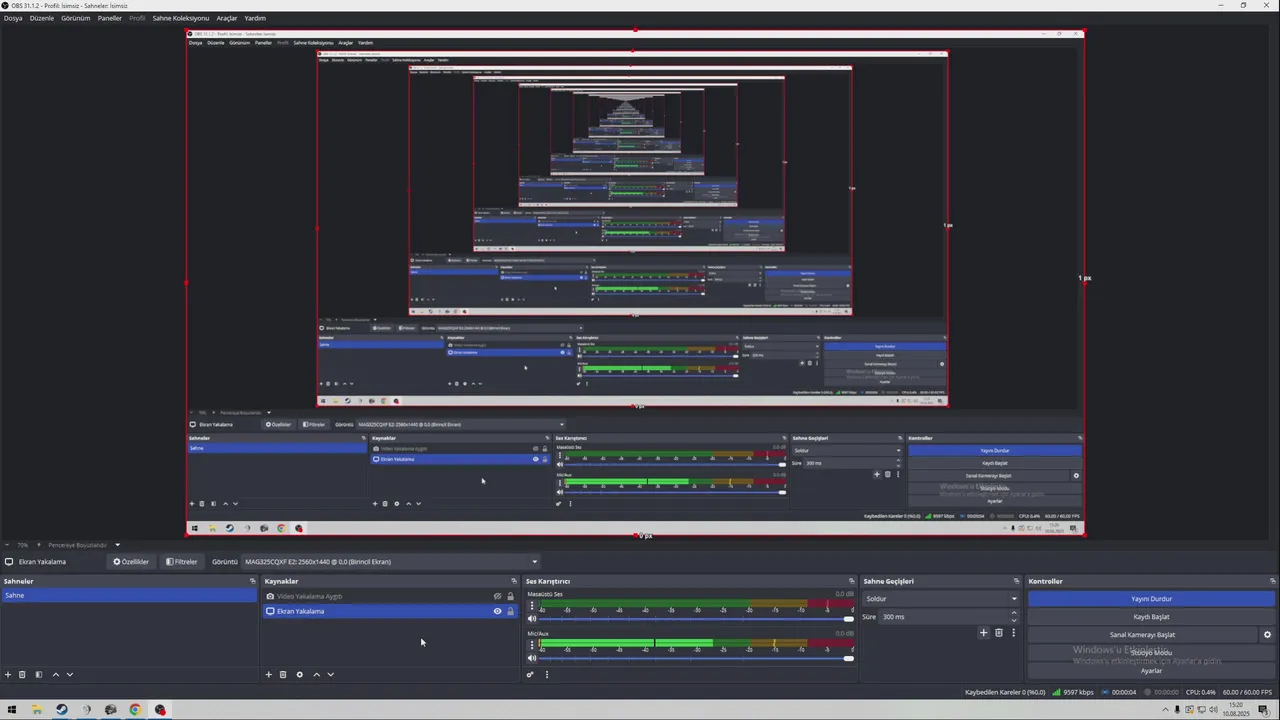Open File Explorer from taskbar
Screen dimensions: 1280x720
click(x=37, y=710)
